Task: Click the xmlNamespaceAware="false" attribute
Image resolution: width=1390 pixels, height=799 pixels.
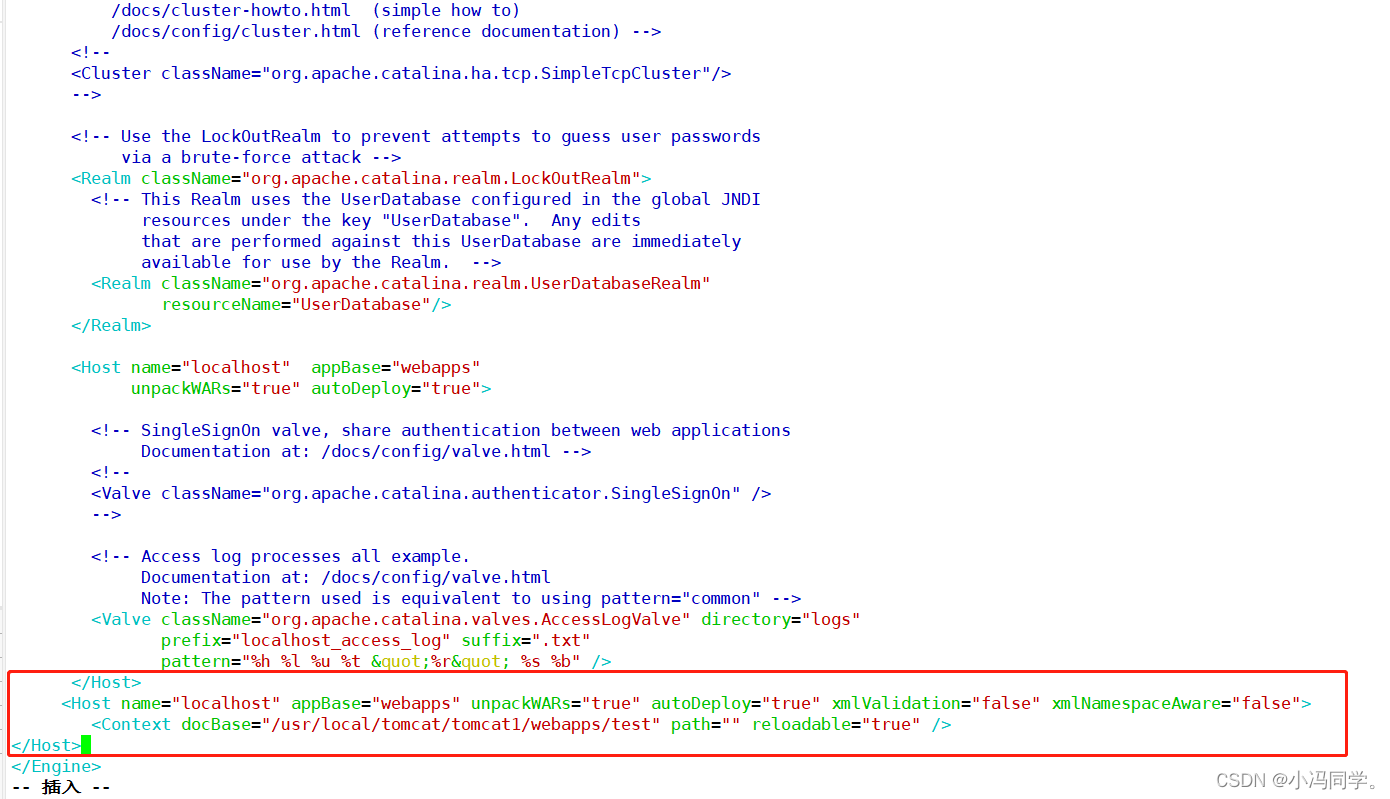Action: click(x=1176, y=703)
